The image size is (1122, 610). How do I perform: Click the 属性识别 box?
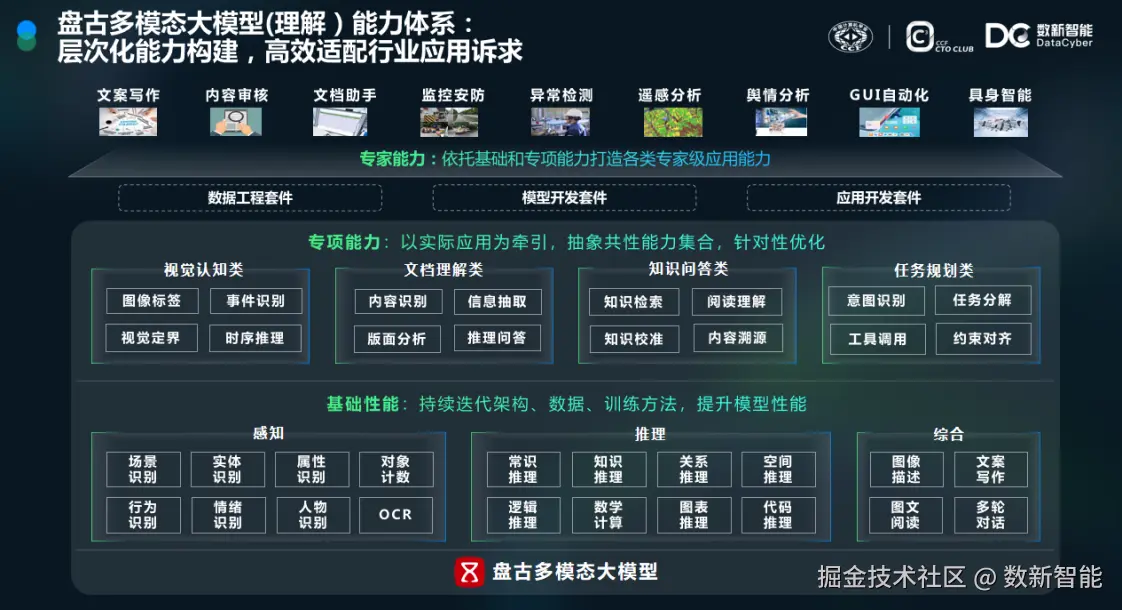click(312, 469)
